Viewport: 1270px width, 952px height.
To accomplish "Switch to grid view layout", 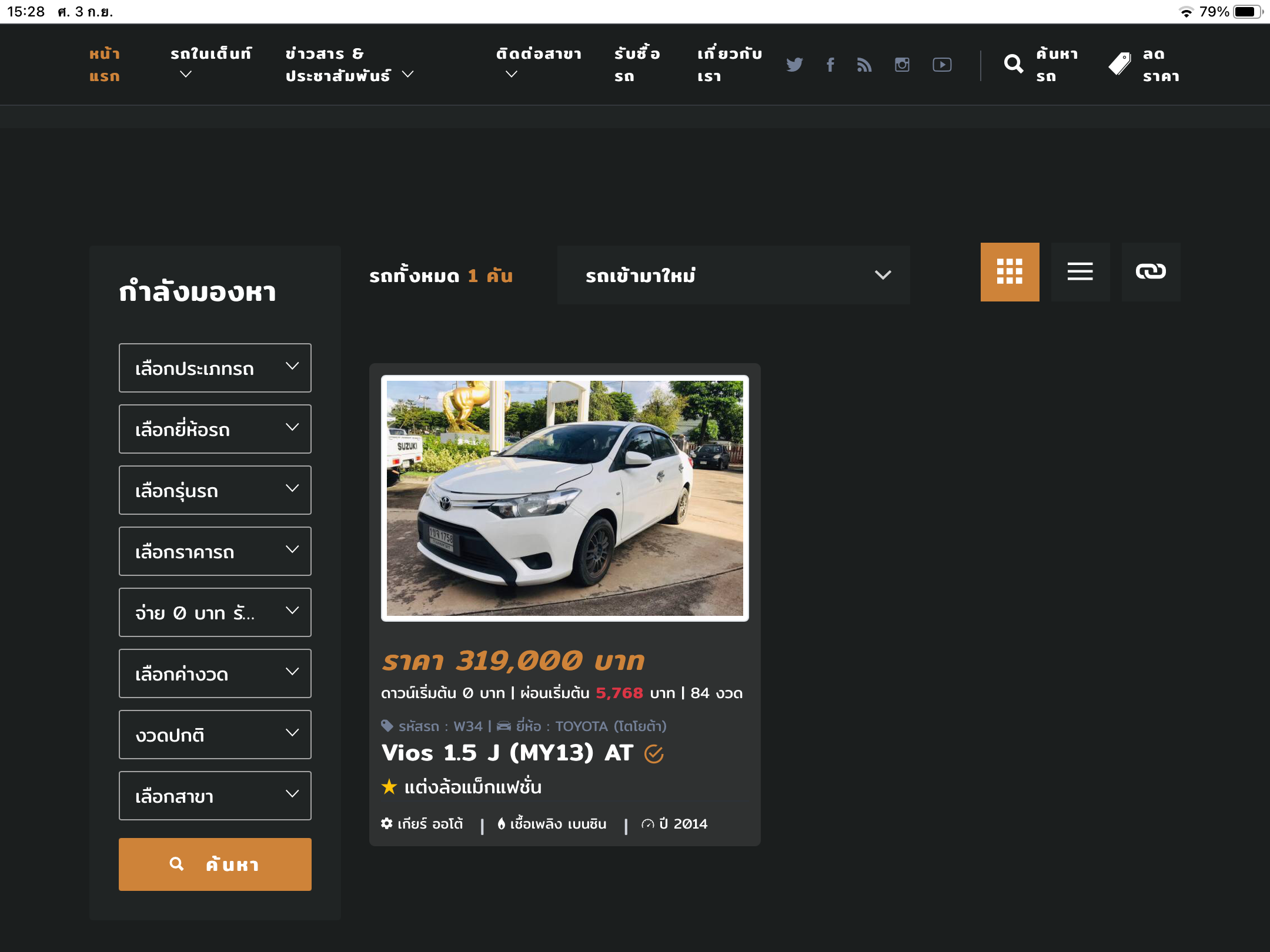I will pos(1010,271).
